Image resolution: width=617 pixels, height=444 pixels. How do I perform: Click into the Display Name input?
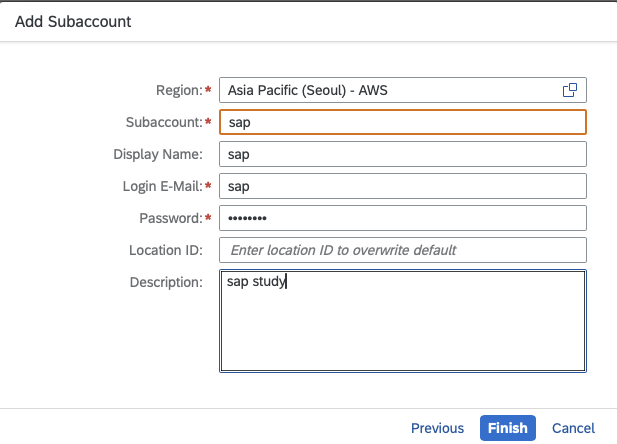[402, 154]
